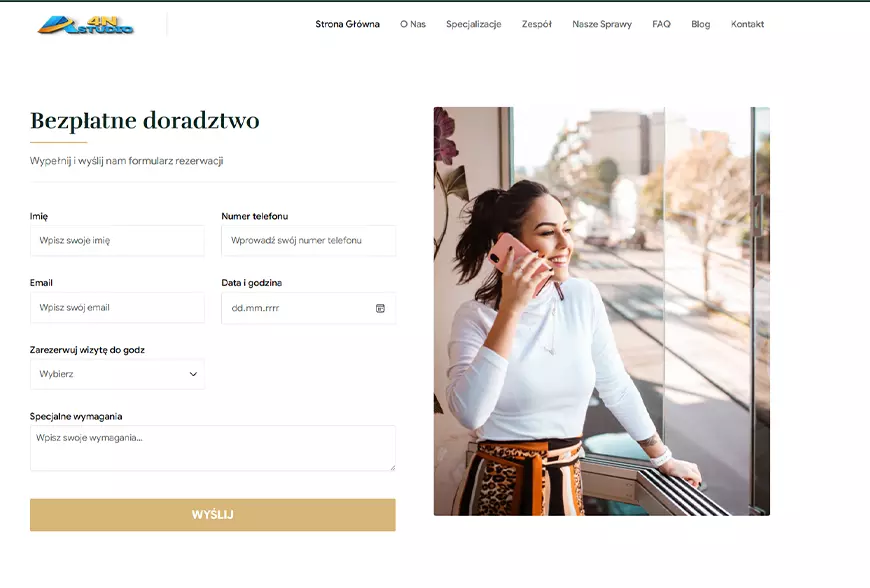This screenshot has height=588, width=870.
Task: Click the Numer telefonu field
Action: tap(308, 240)
